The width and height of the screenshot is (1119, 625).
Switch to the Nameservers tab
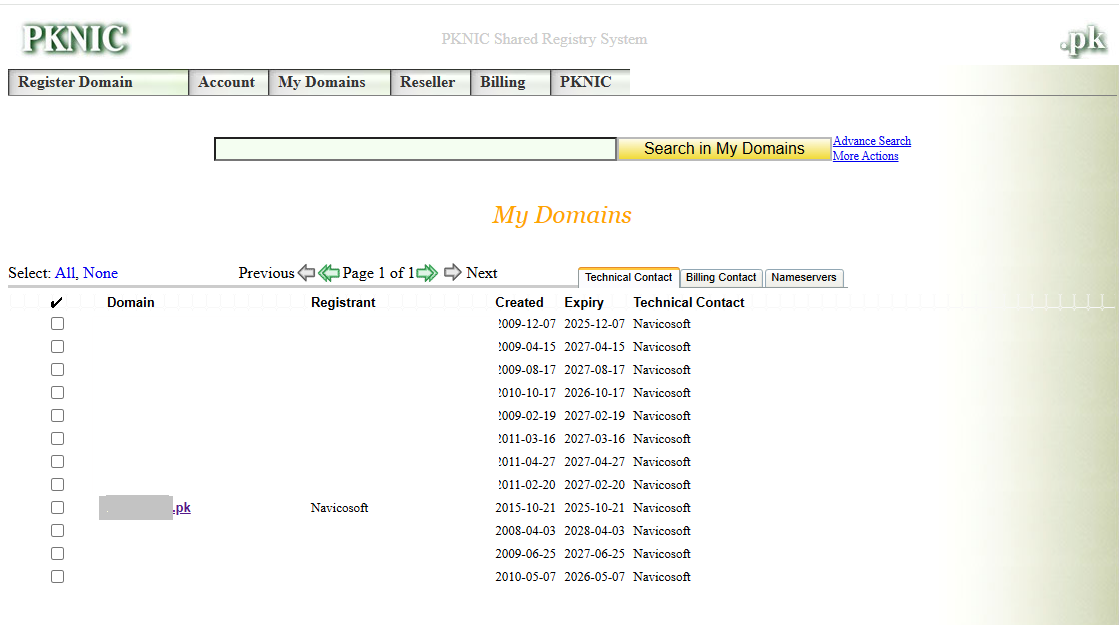coord(804,278)
